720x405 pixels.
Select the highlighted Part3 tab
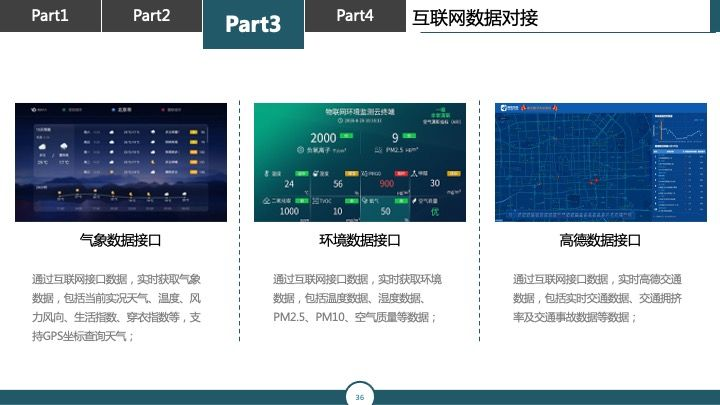[x=253, y=24]
